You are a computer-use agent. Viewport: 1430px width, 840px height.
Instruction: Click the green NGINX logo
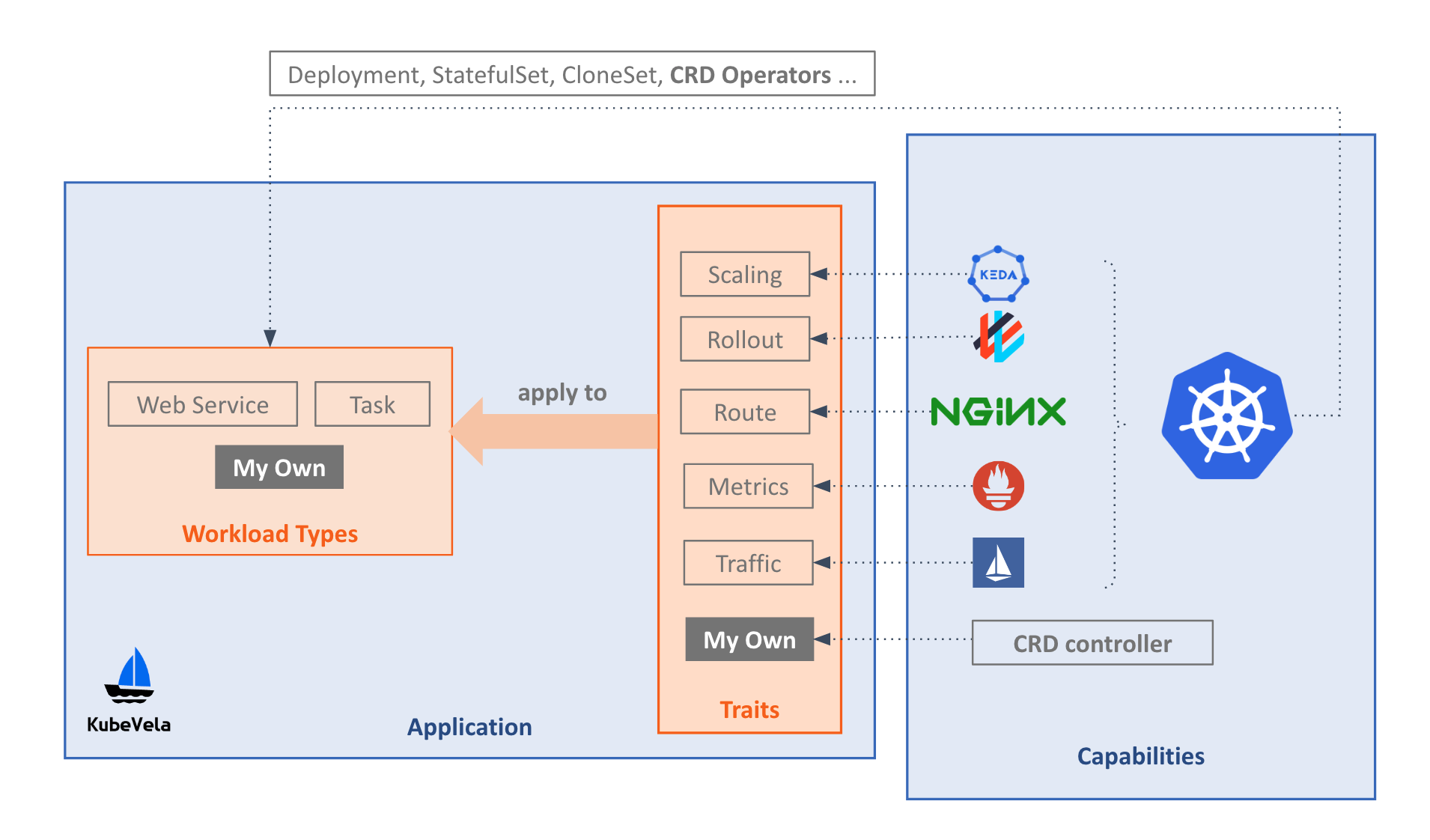coord(998,411)
